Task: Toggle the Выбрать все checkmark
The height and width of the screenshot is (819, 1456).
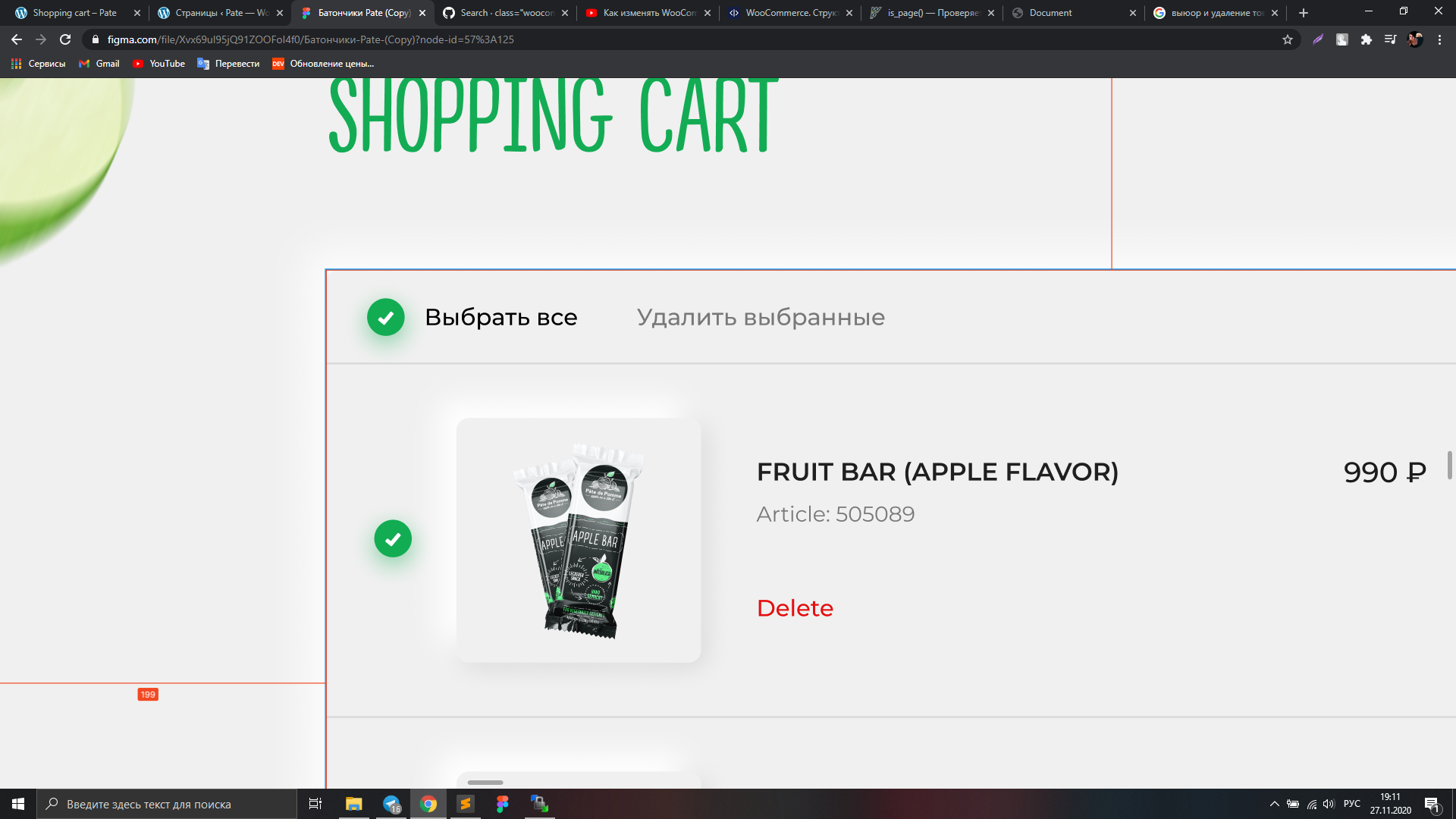Action: [x=385, y=317]
